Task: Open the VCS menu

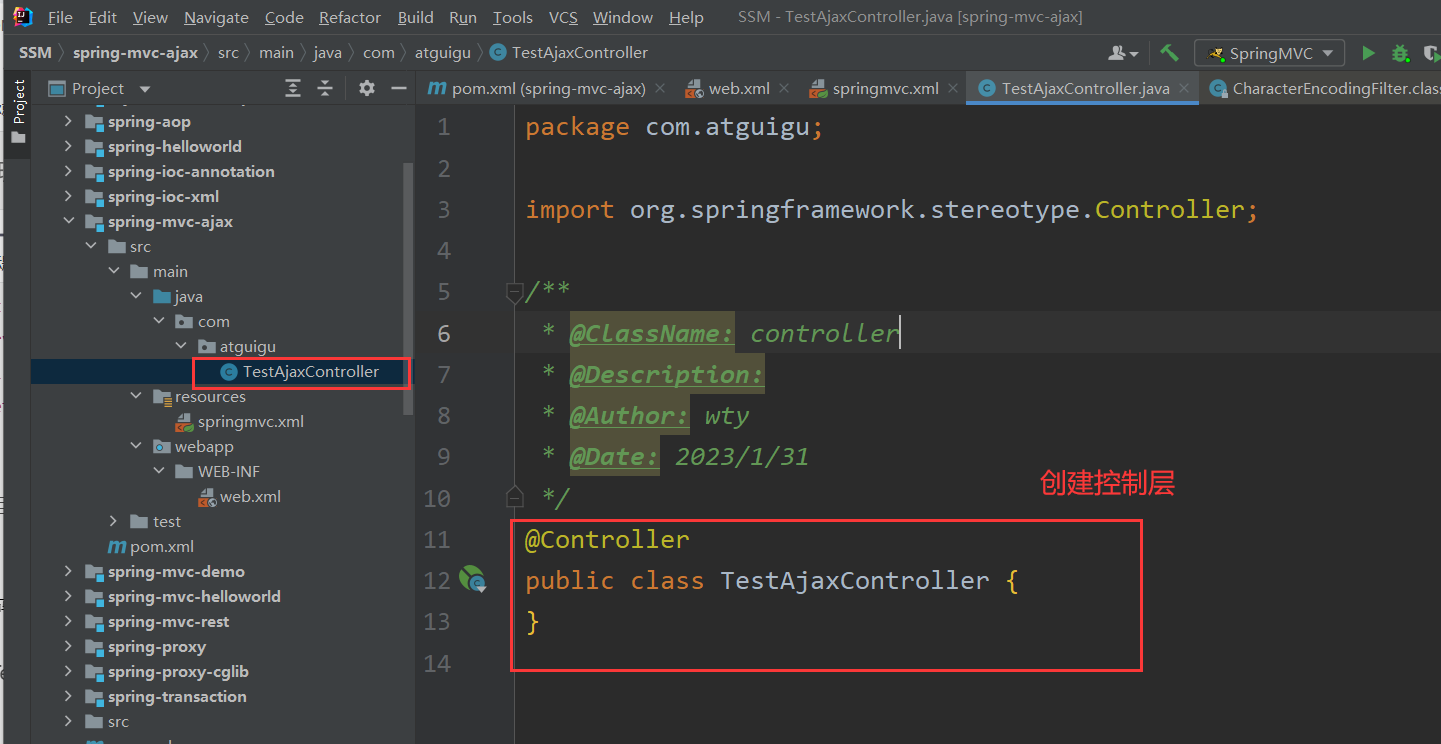Action: [563, 17]
